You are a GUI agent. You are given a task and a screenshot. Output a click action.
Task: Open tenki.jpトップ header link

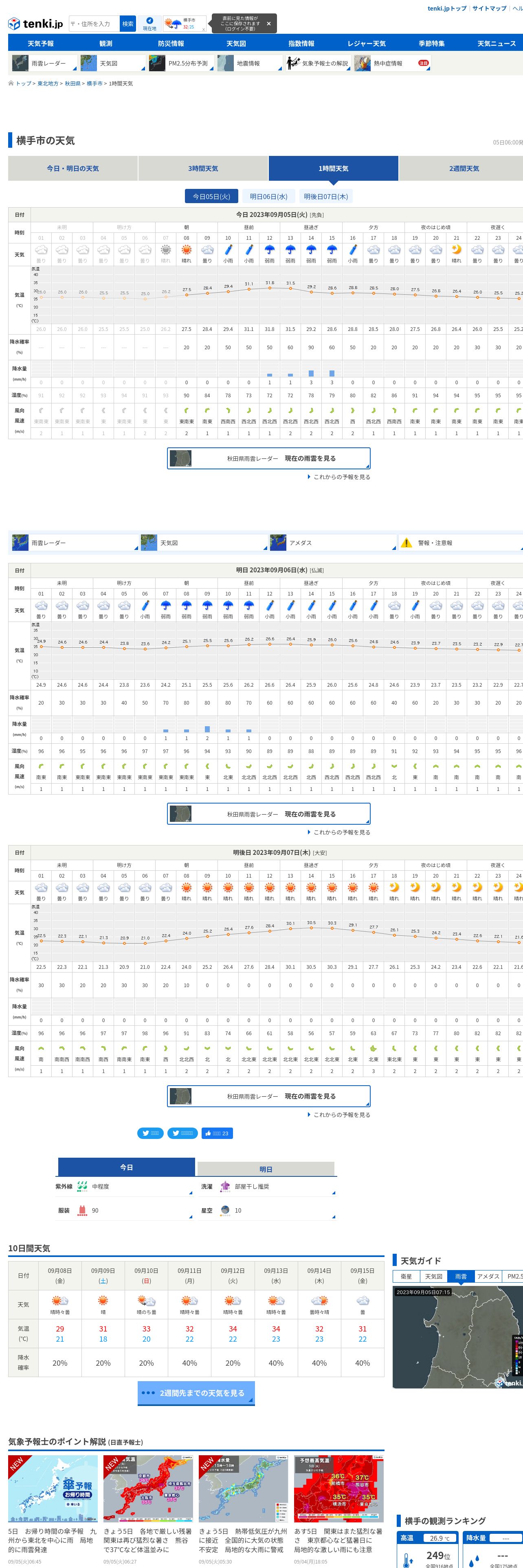447,9
